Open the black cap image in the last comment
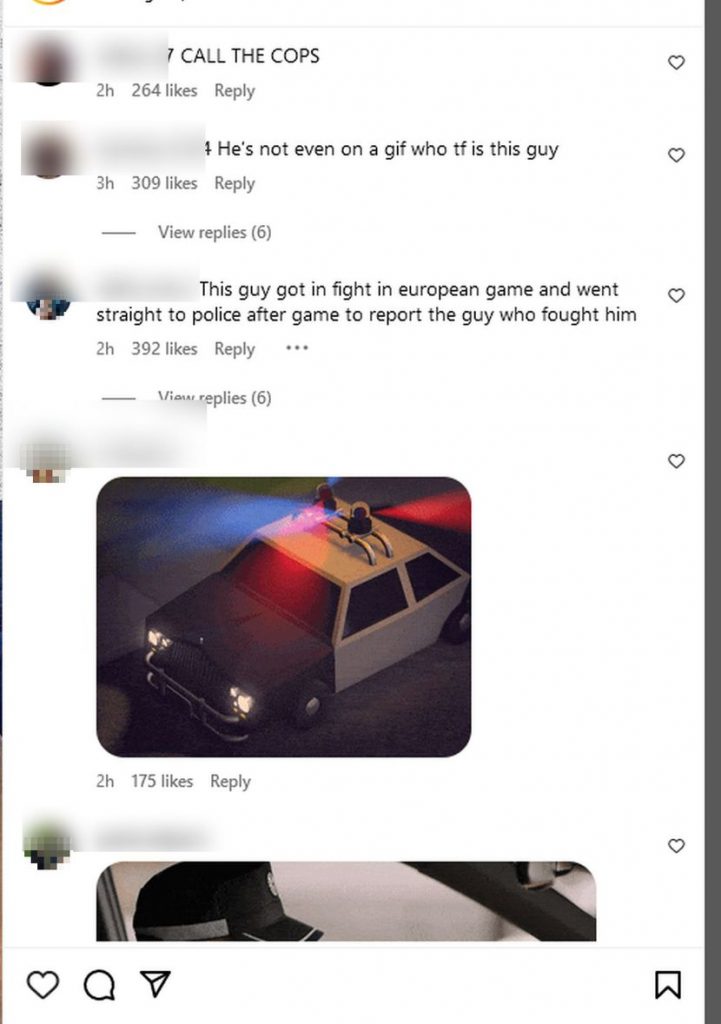Screen dimensions: 721x1024 (346, 901)
